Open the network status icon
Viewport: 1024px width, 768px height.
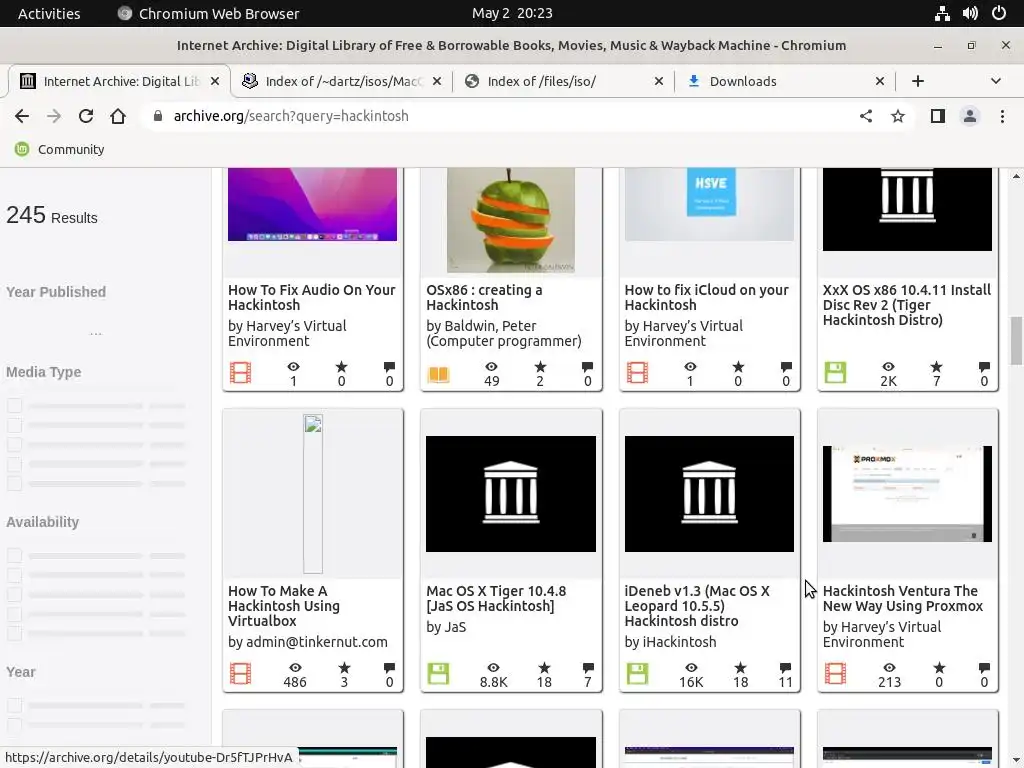942,13
